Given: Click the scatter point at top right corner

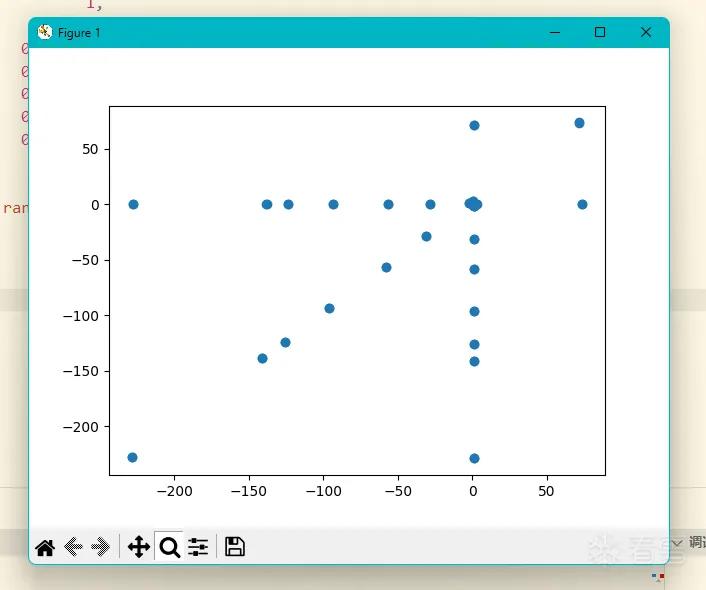Looking at the screenshot, I should (x=579, y=123).
